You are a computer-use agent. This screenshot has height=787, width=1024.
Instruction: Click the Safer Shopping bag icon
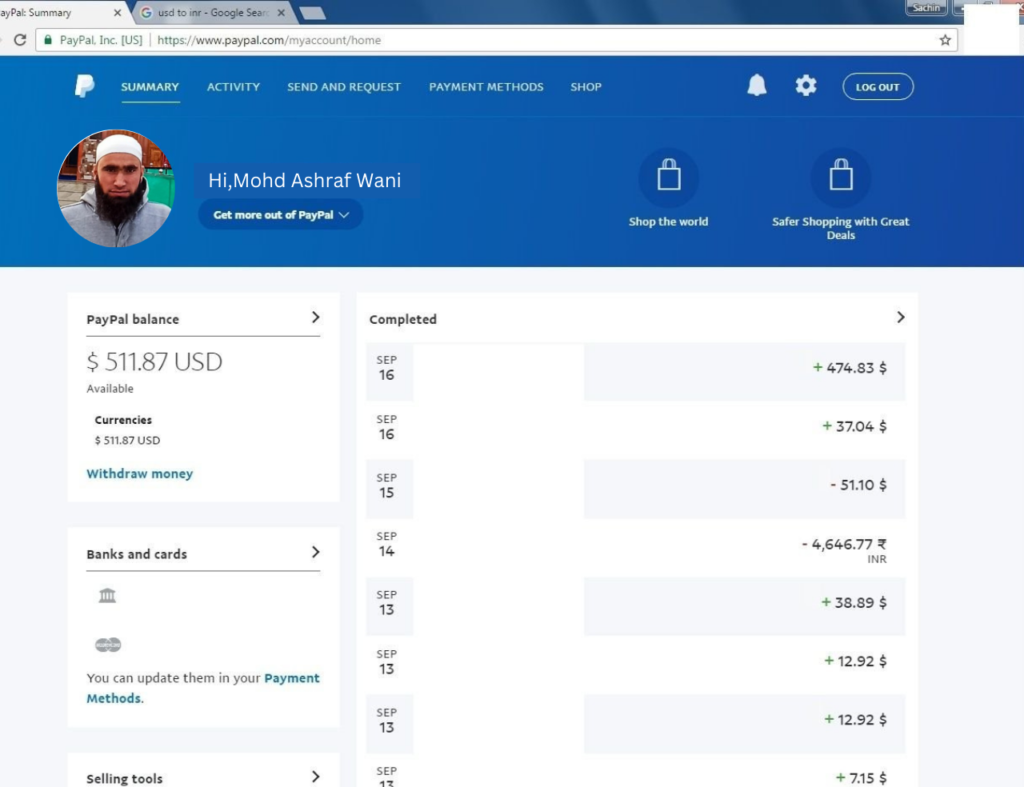coord(840,177)
